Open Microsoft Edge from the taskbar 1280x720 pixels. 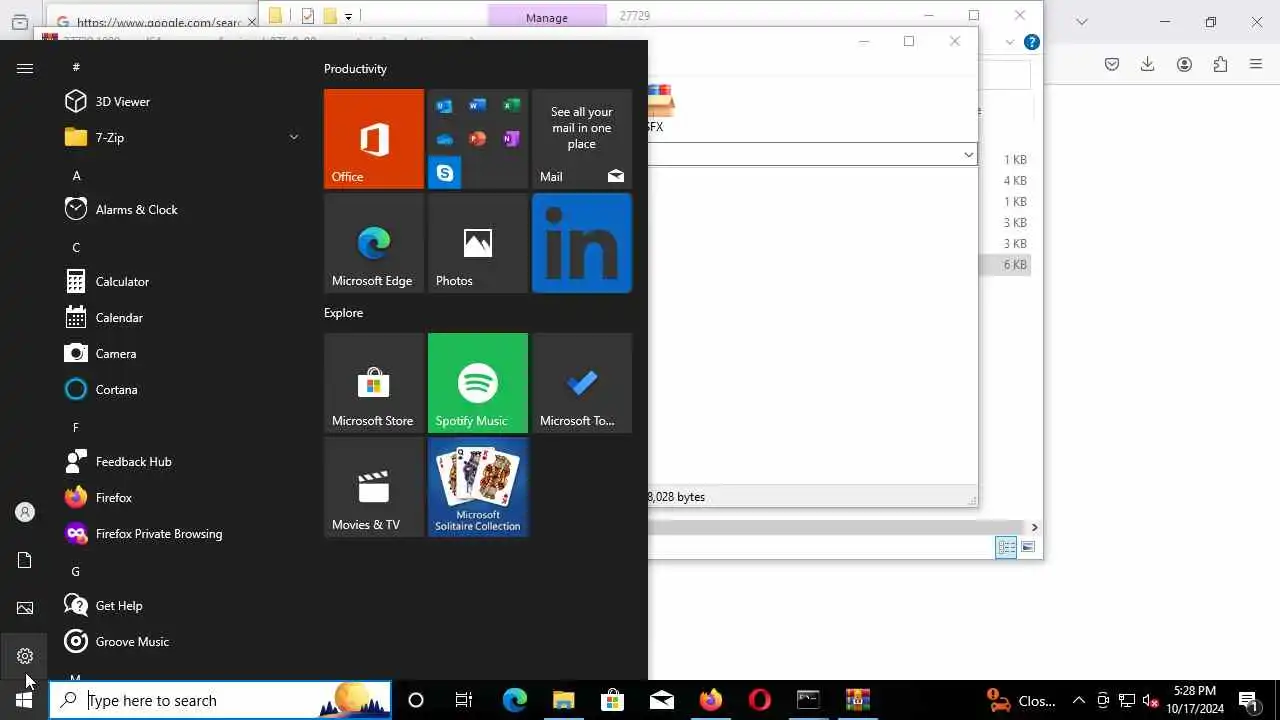point(514,700)
